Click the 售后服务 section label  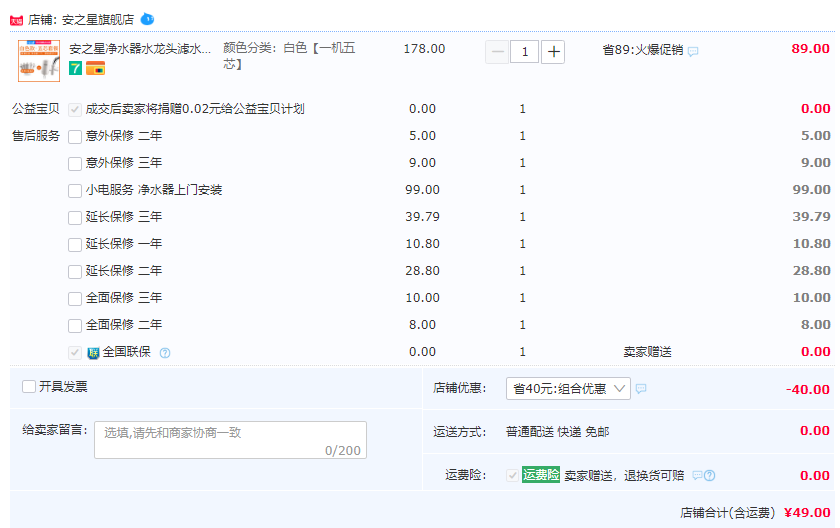tap(36, 136)
